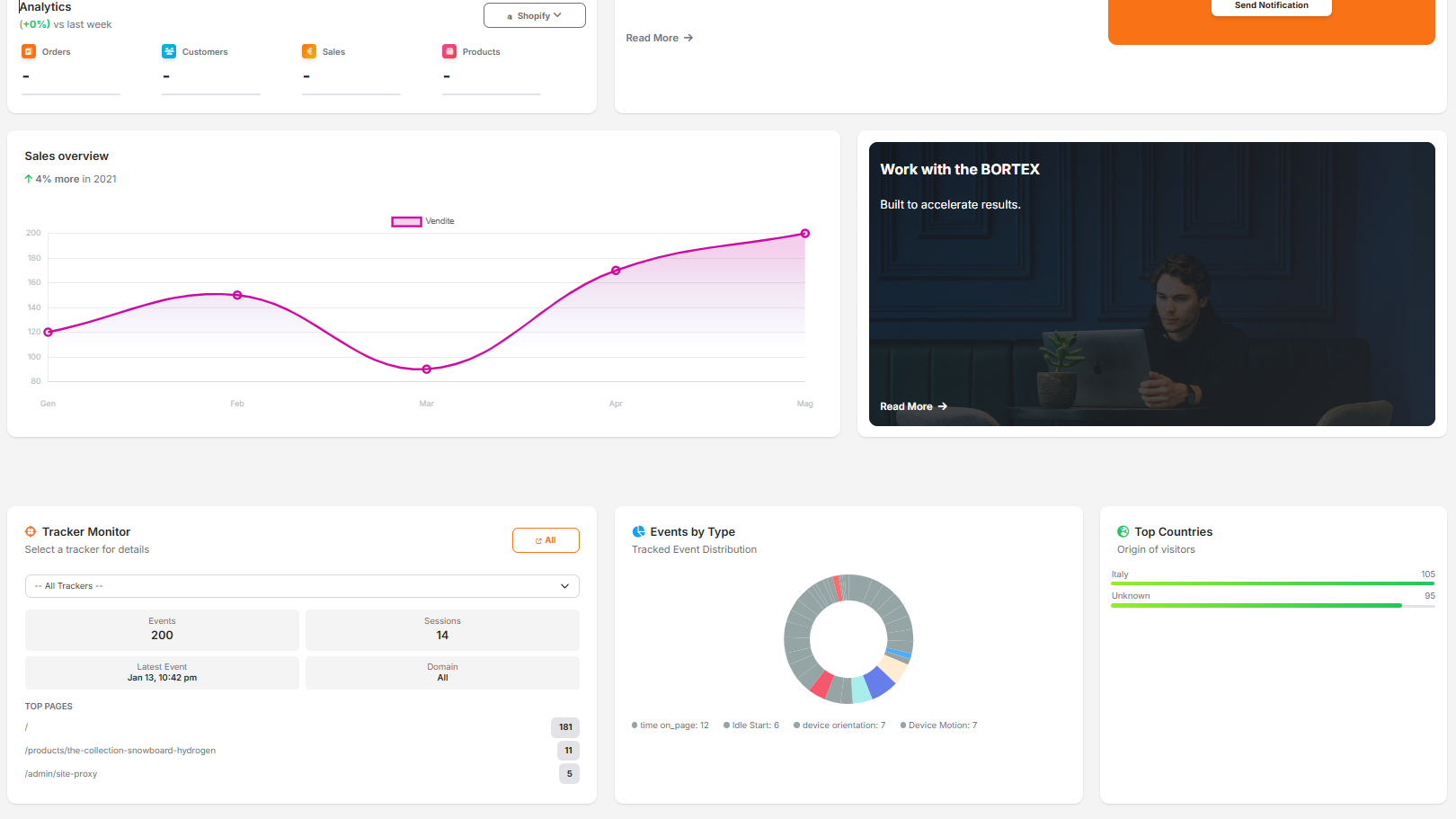
Task: Click the external-link icon in the All button
Action: pyautogui.click(x=538, y=540)
